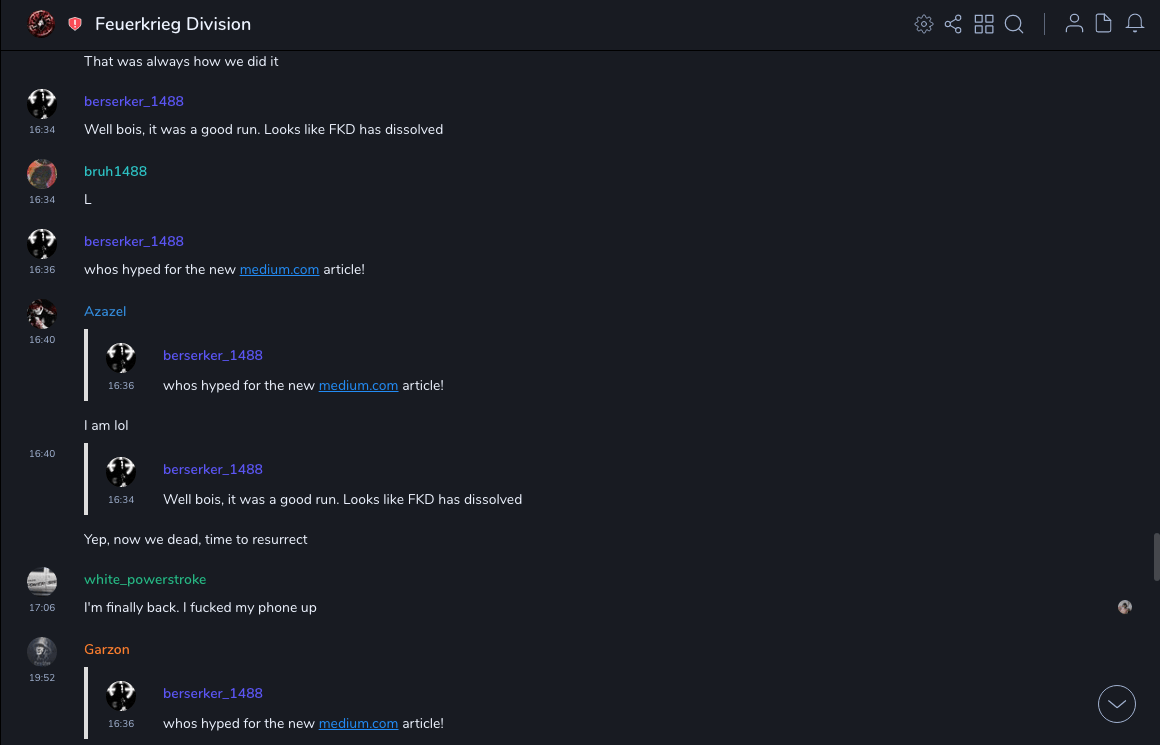This screenshot has height=745, width=1160.
Task: Click the search magnifier icon
Action: tap(1014, 24)
